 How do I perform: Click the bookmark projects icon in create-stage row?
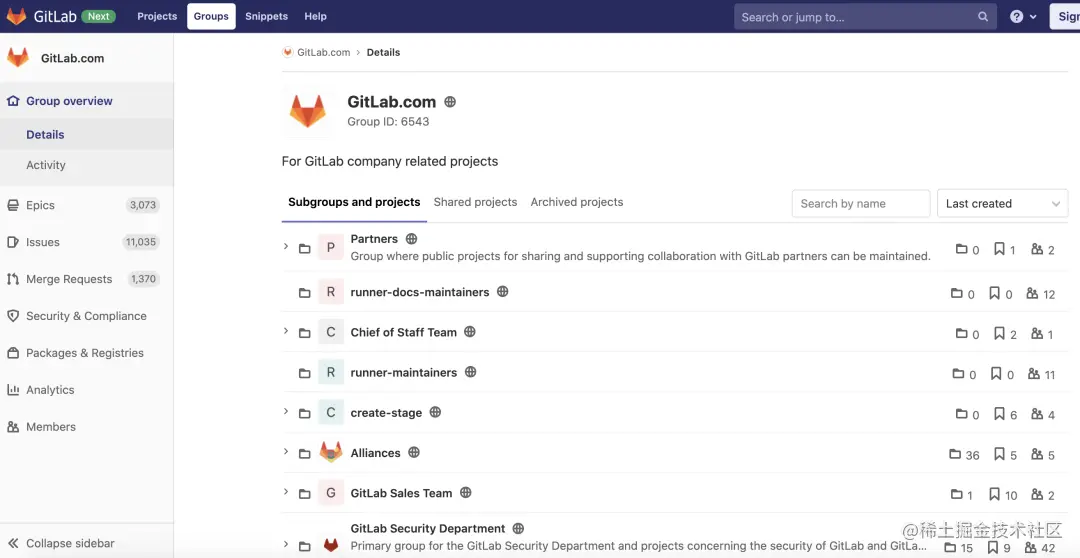999,413
